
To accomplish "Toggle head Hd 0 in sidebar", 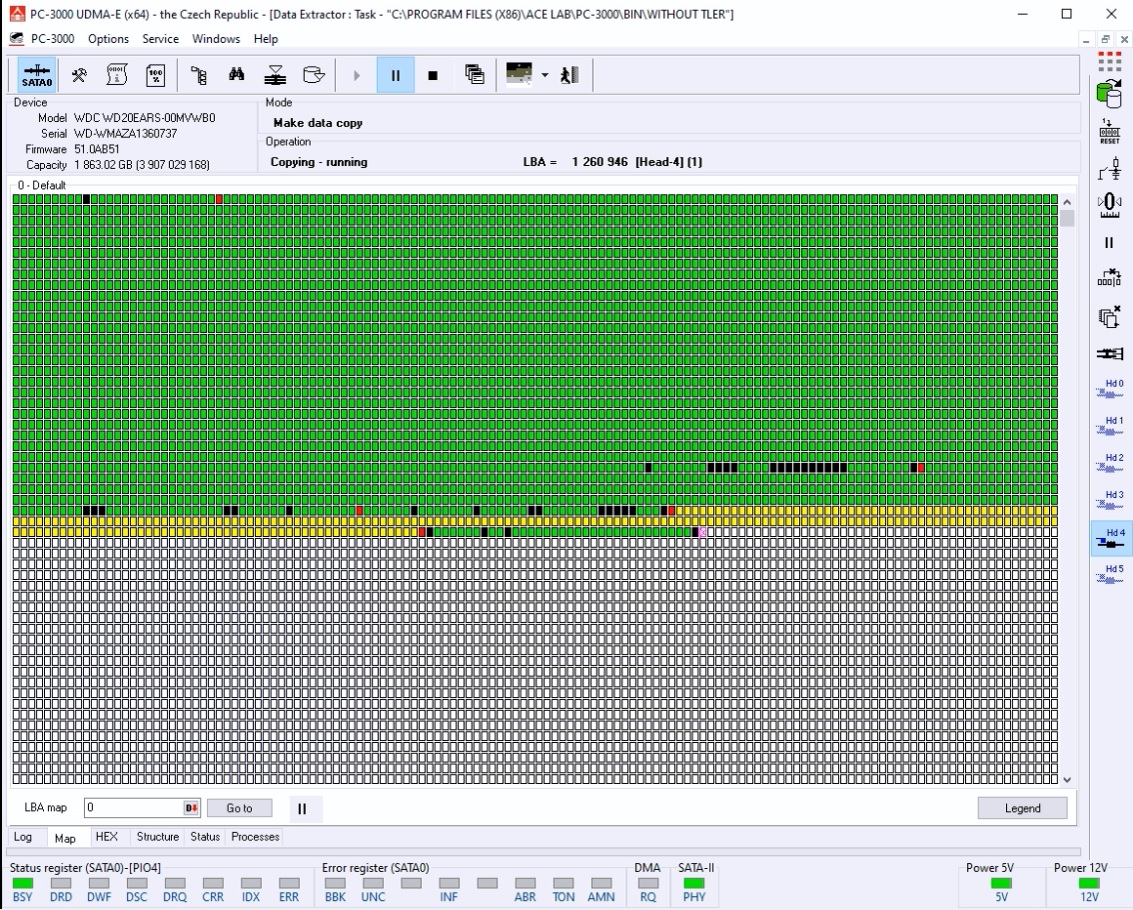I will coord(1110,390).
